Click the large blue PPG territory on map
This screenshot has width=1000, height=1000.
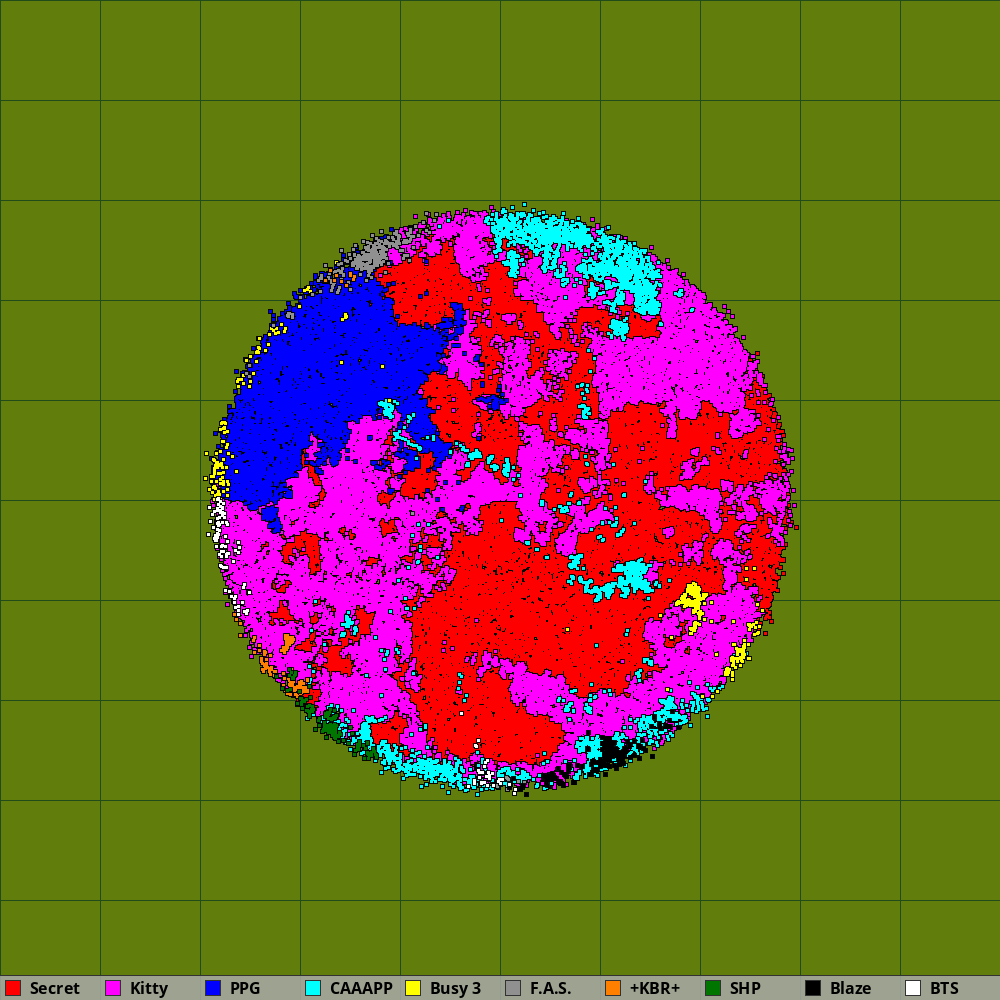pyautogui.click(x=320, y=380)
